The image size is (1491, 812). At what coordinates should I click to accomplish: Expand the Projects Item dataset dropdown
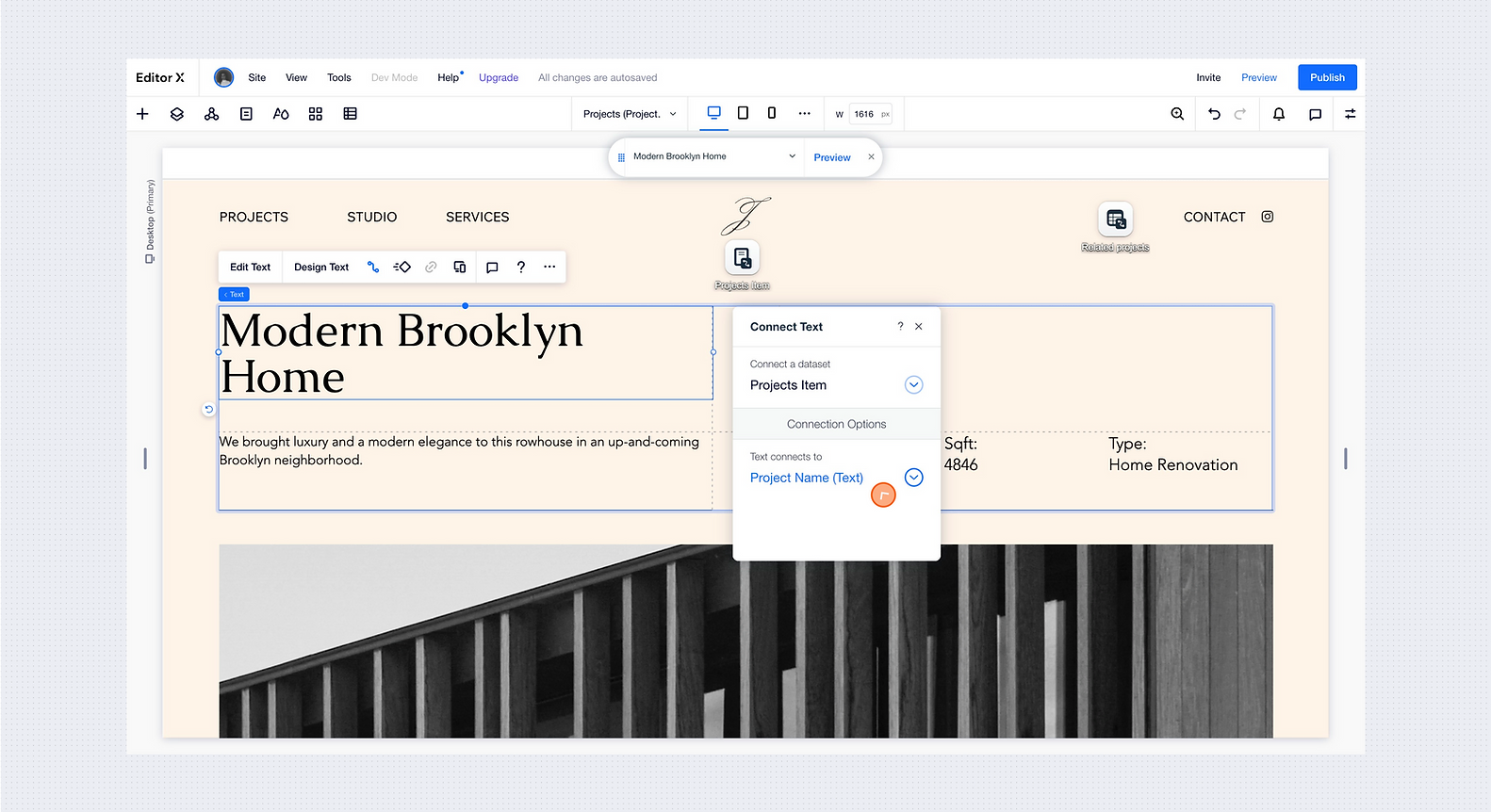(x=913, y=384)
